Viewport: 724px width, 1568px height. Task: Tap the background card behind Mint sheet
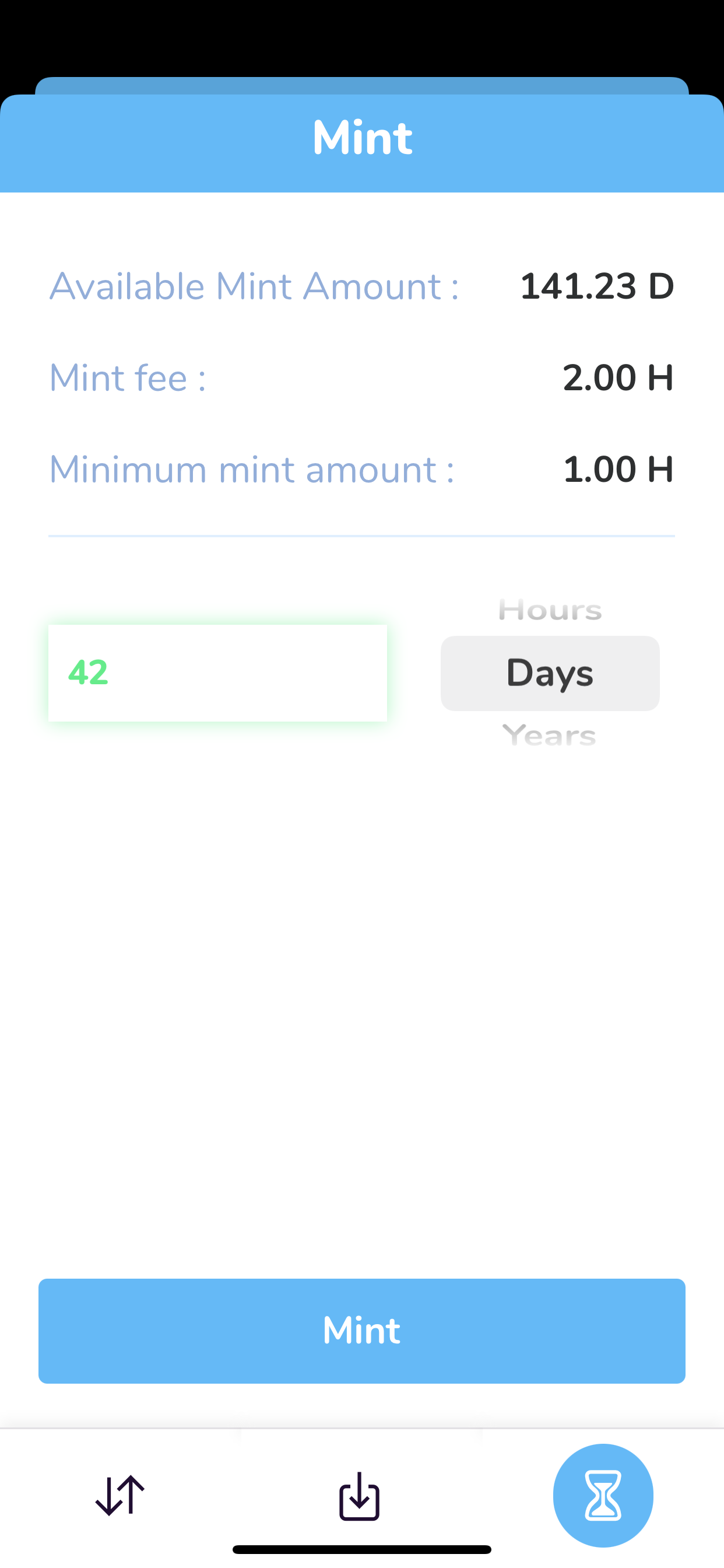pyautogui.click(x=362, y=85)
